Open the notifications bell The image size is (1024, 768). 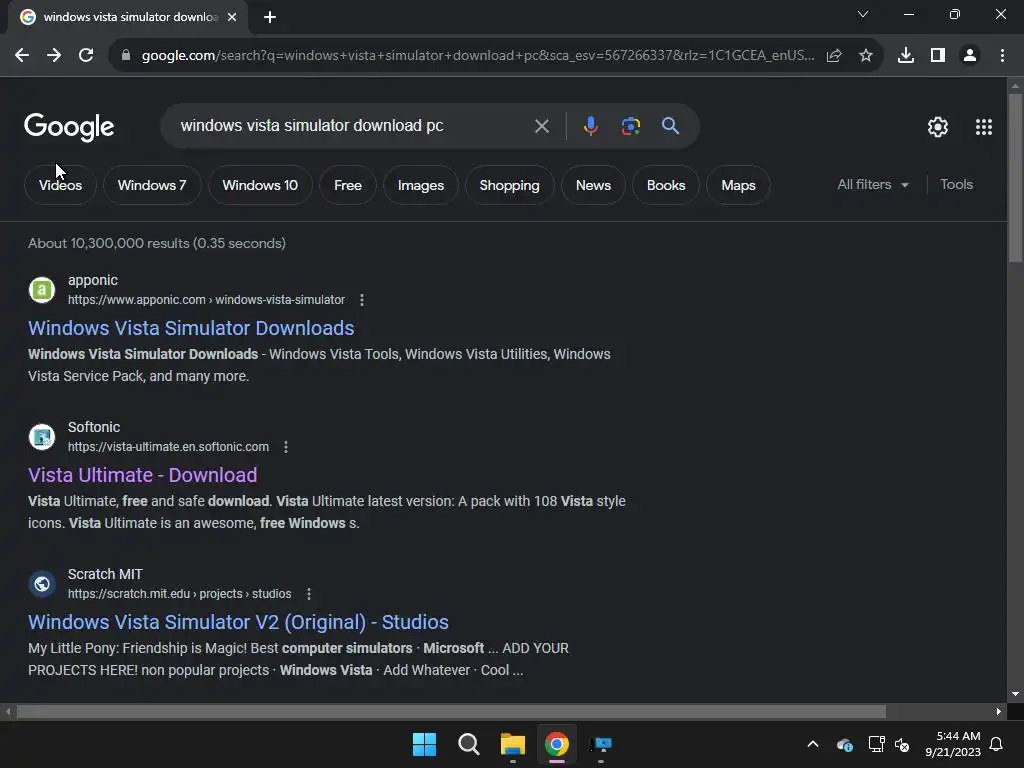(997, 744)
